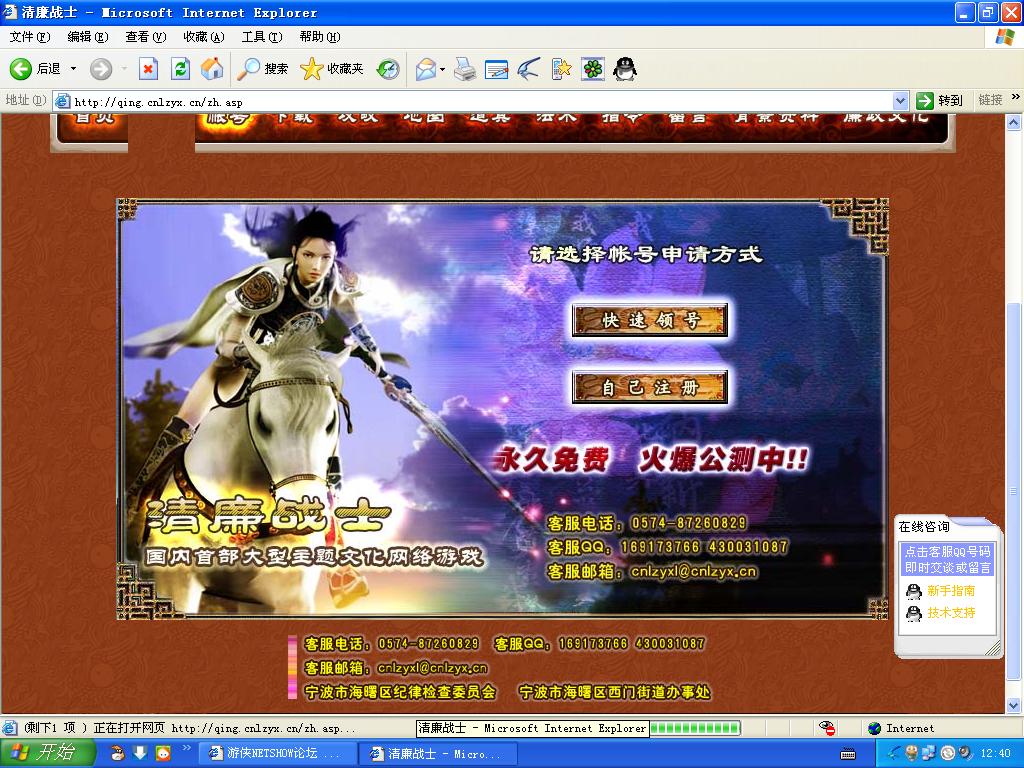Click the 点击客服QQ号码 info box
This screenshot has width=1024, height=768.
(948, 560)
